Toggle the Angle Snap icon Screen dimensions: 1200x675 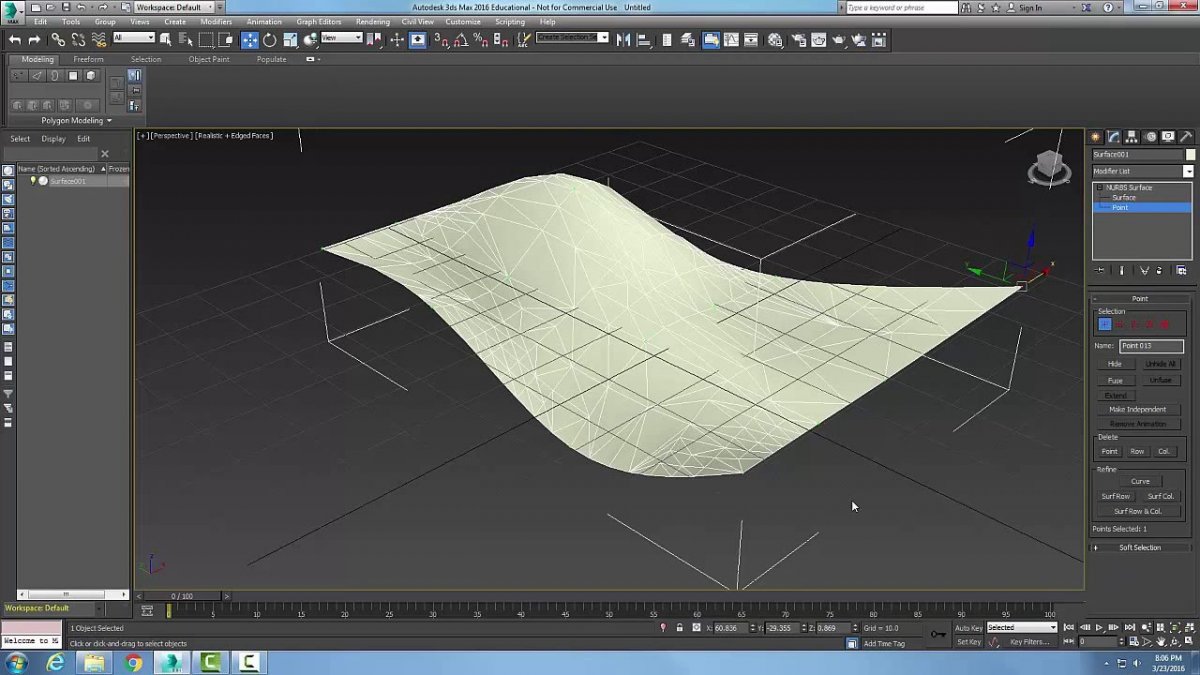461,40
